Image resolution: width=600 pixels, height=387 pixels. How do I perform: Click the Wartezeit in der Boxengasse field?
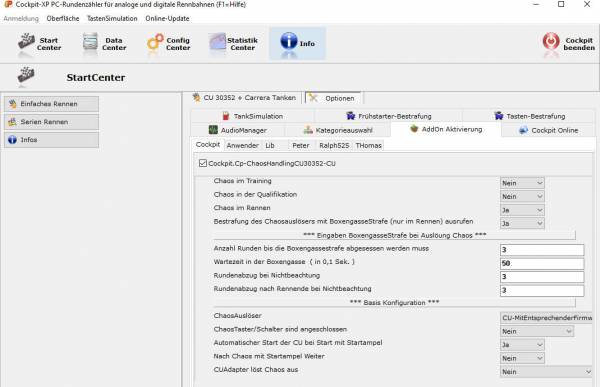(542, 263)
